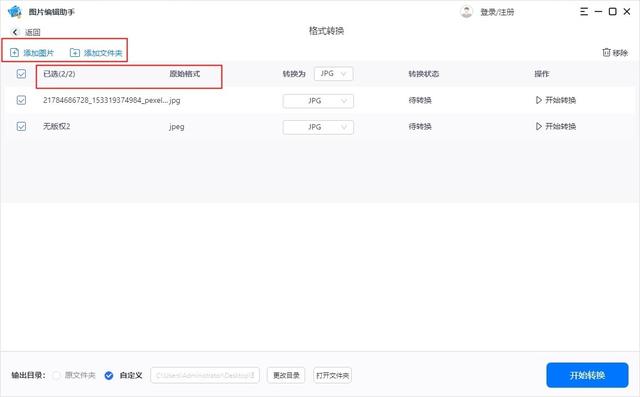Uncheck the 21784686728 pexel file checkbox
Screen dimensions: 640x397
click(21, 100)
